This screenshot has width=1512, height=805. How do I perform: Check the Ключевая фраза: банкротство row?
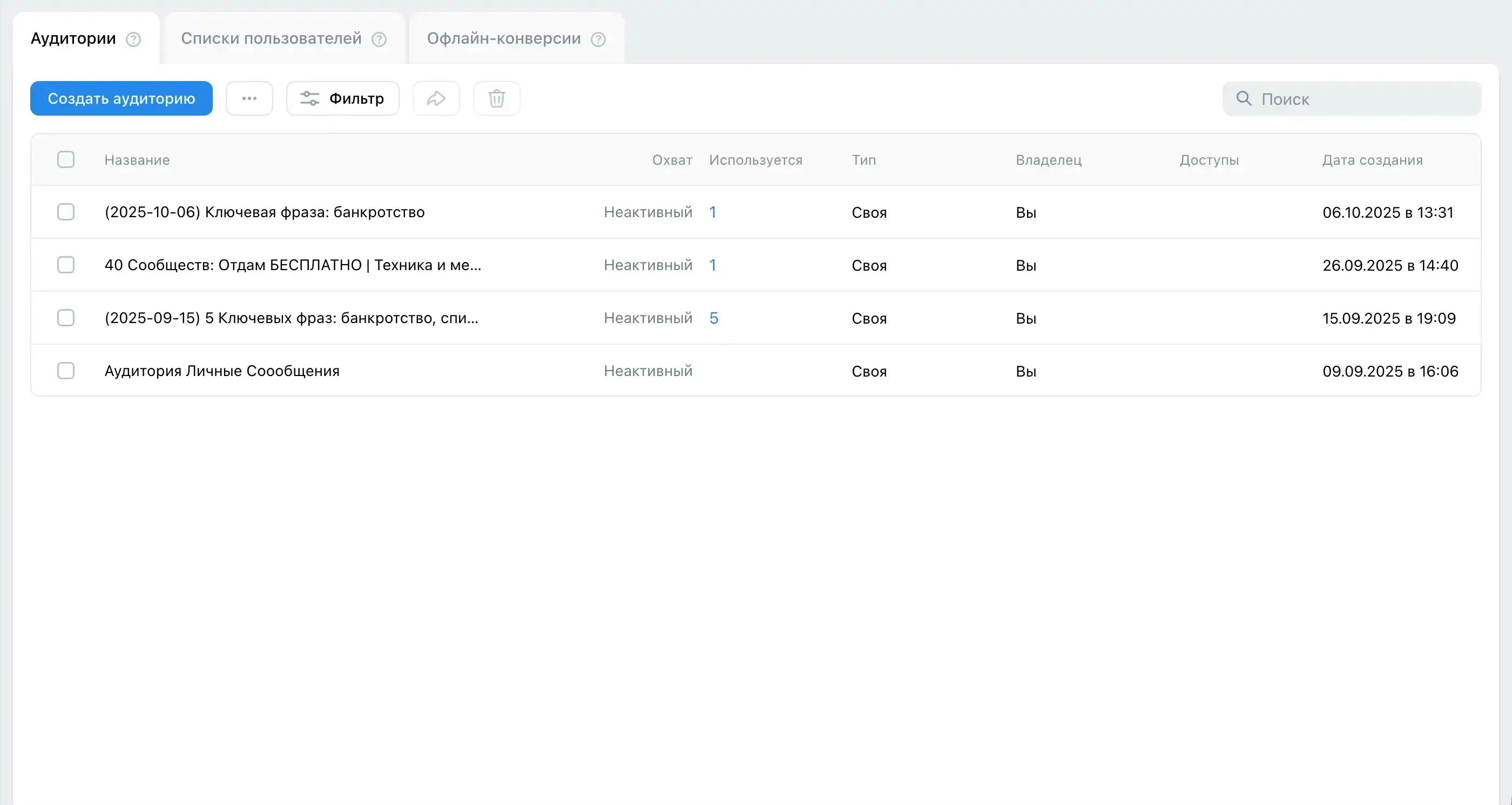point(66,212)
